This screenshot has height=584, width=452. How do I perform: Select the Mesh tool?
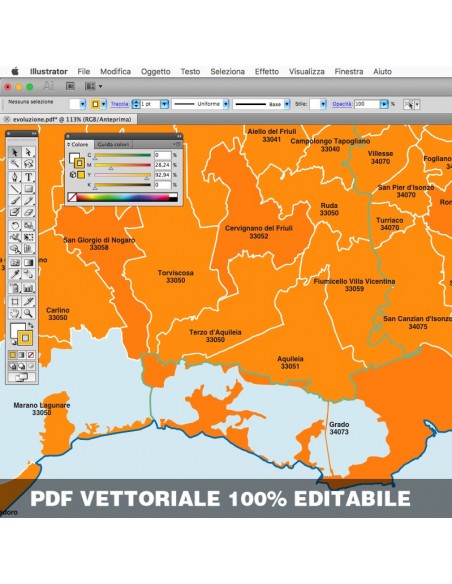[x=15, y=262]
